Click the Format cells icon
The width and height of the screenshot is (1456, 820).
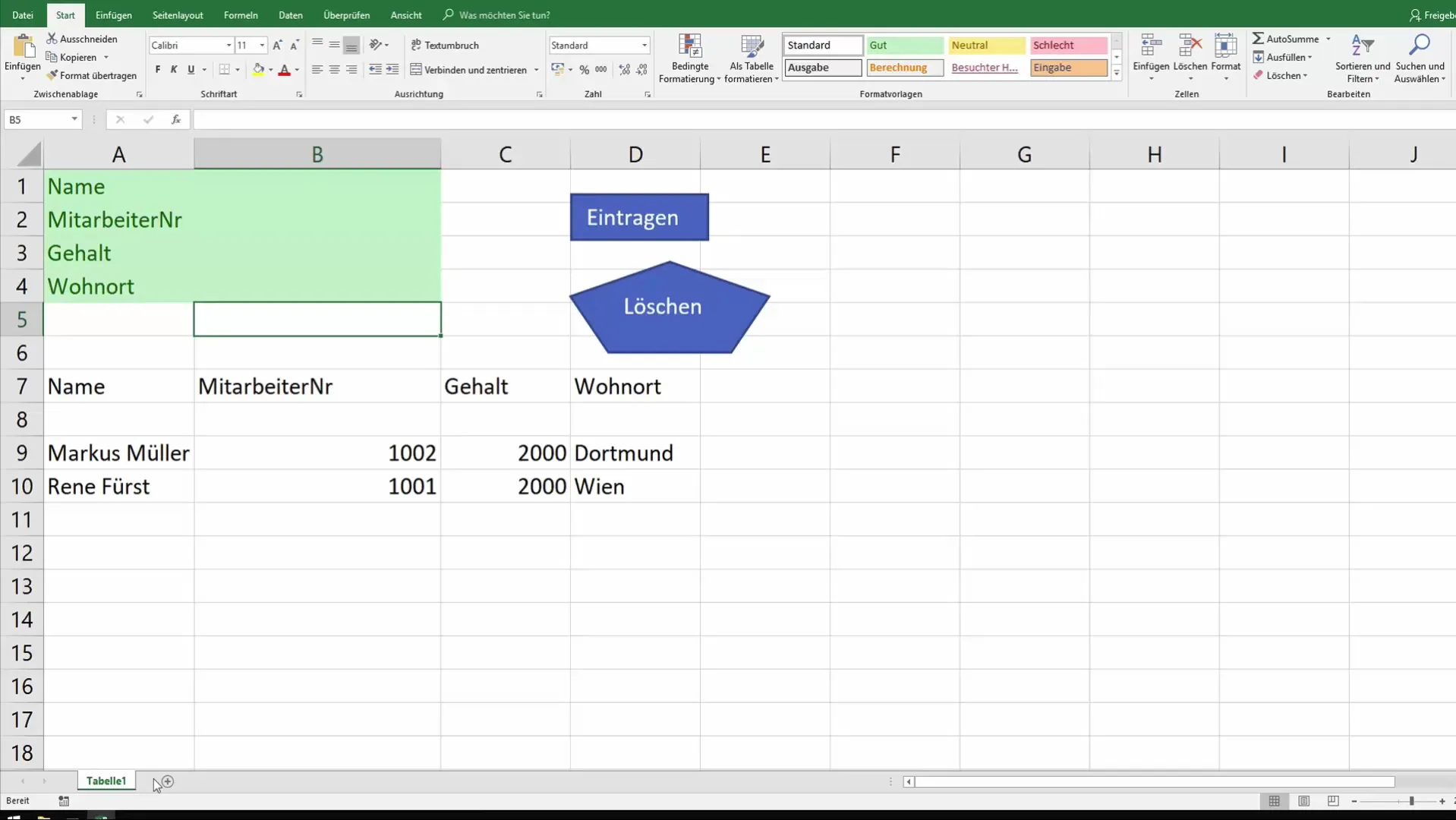tap(1225, 46)
